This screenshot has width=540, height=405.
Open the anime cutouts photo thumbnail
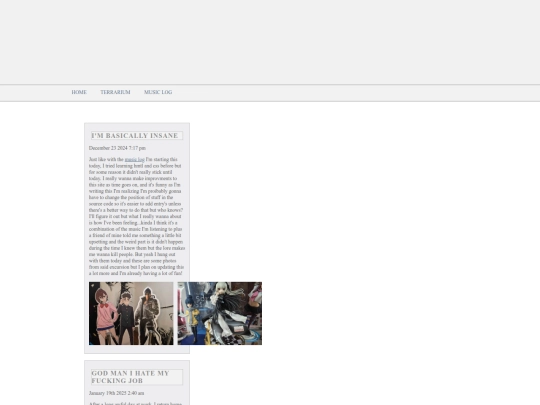point(131,313)
